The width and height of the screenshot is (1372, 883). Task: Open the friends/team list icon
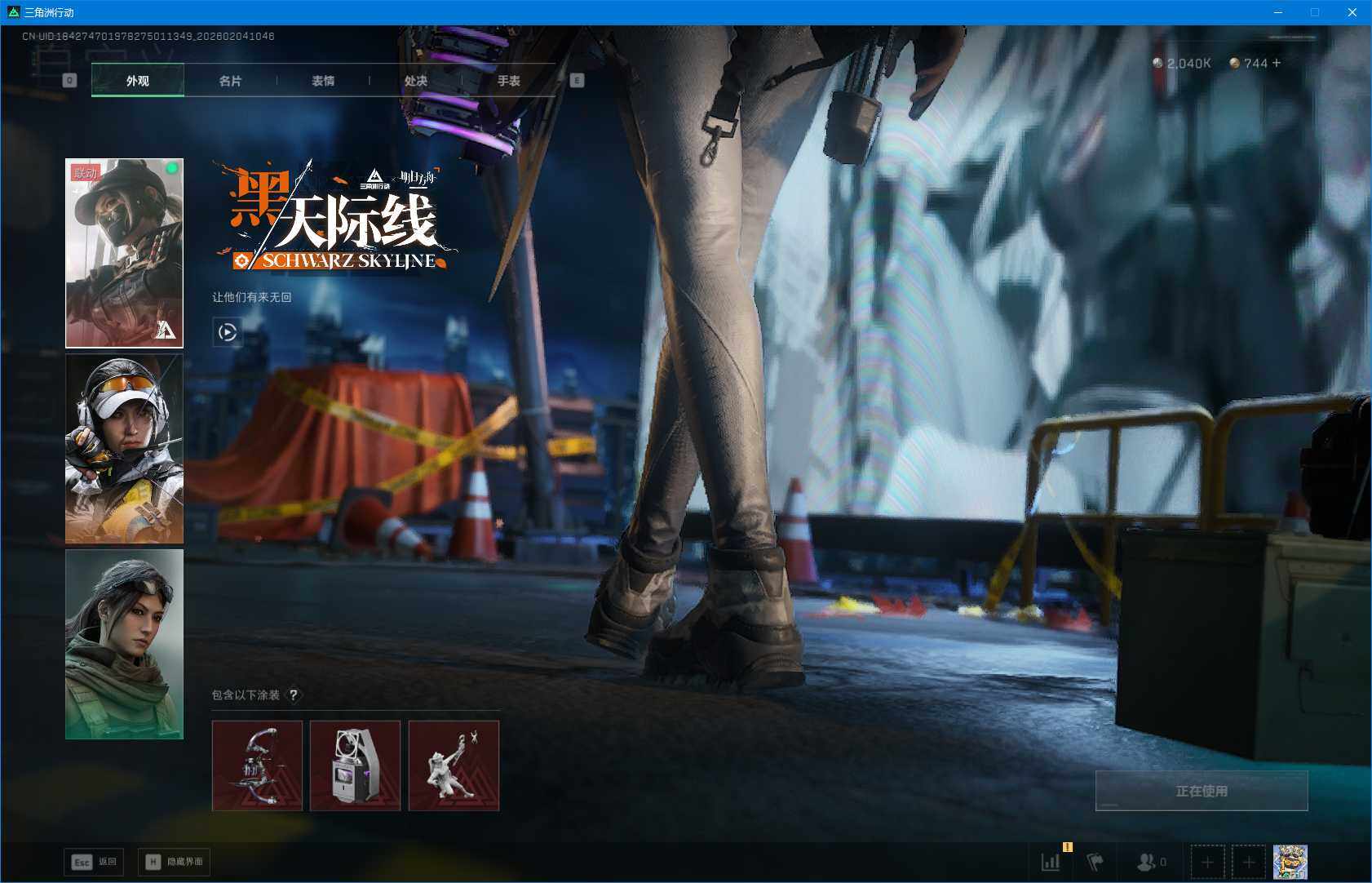click(x=1147, y=860)
